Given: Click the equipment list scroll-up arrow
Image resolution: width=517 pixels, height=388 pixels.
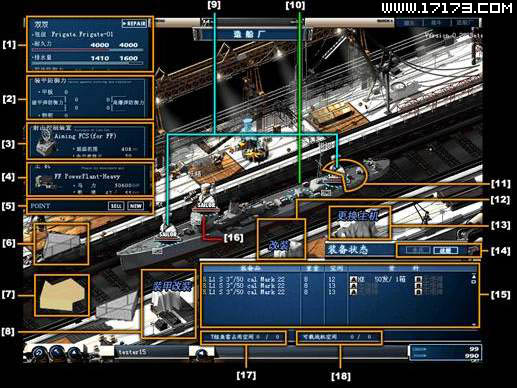Looking at the screenshot, I should click(474, 276).
